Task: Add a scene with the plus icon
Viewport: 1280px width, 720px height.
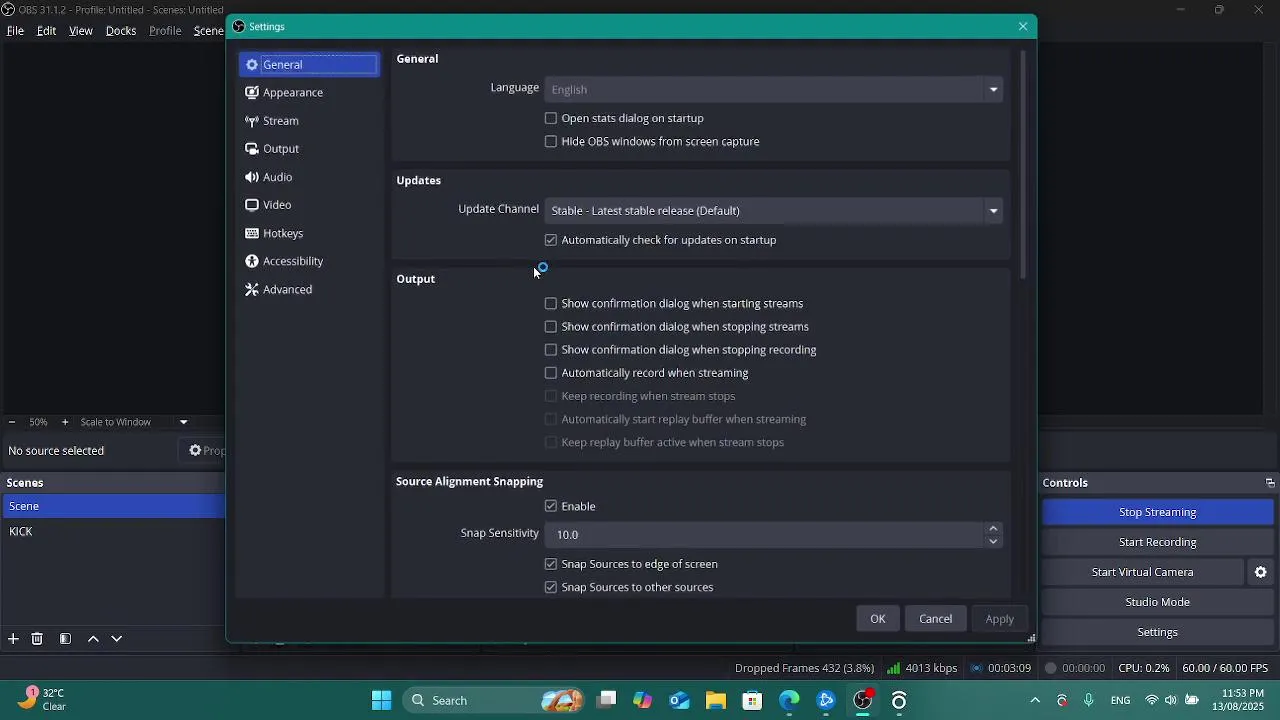Action: click(13, 638)
